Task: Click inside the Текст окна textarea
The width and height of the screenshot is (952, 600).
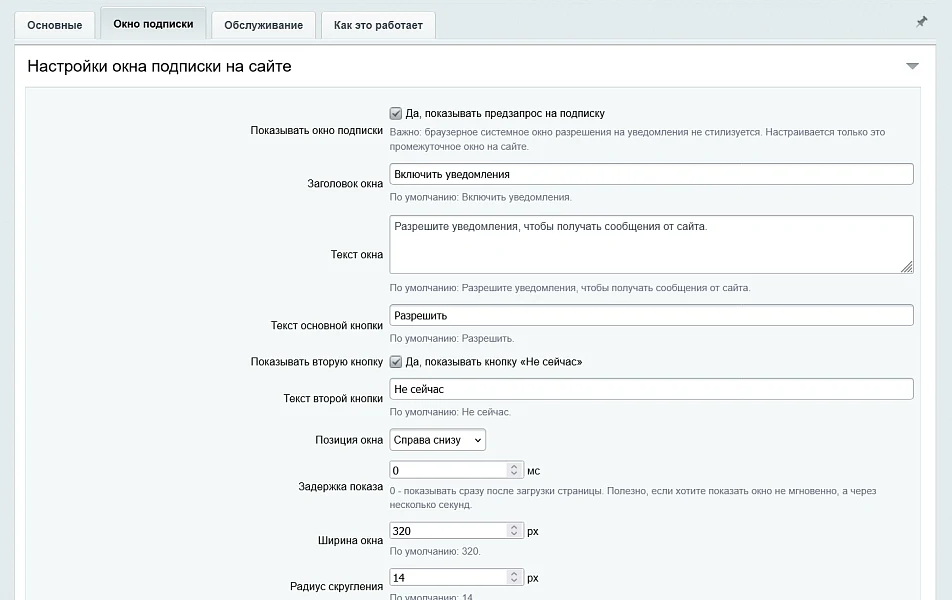Action: (x=651, y=244)
